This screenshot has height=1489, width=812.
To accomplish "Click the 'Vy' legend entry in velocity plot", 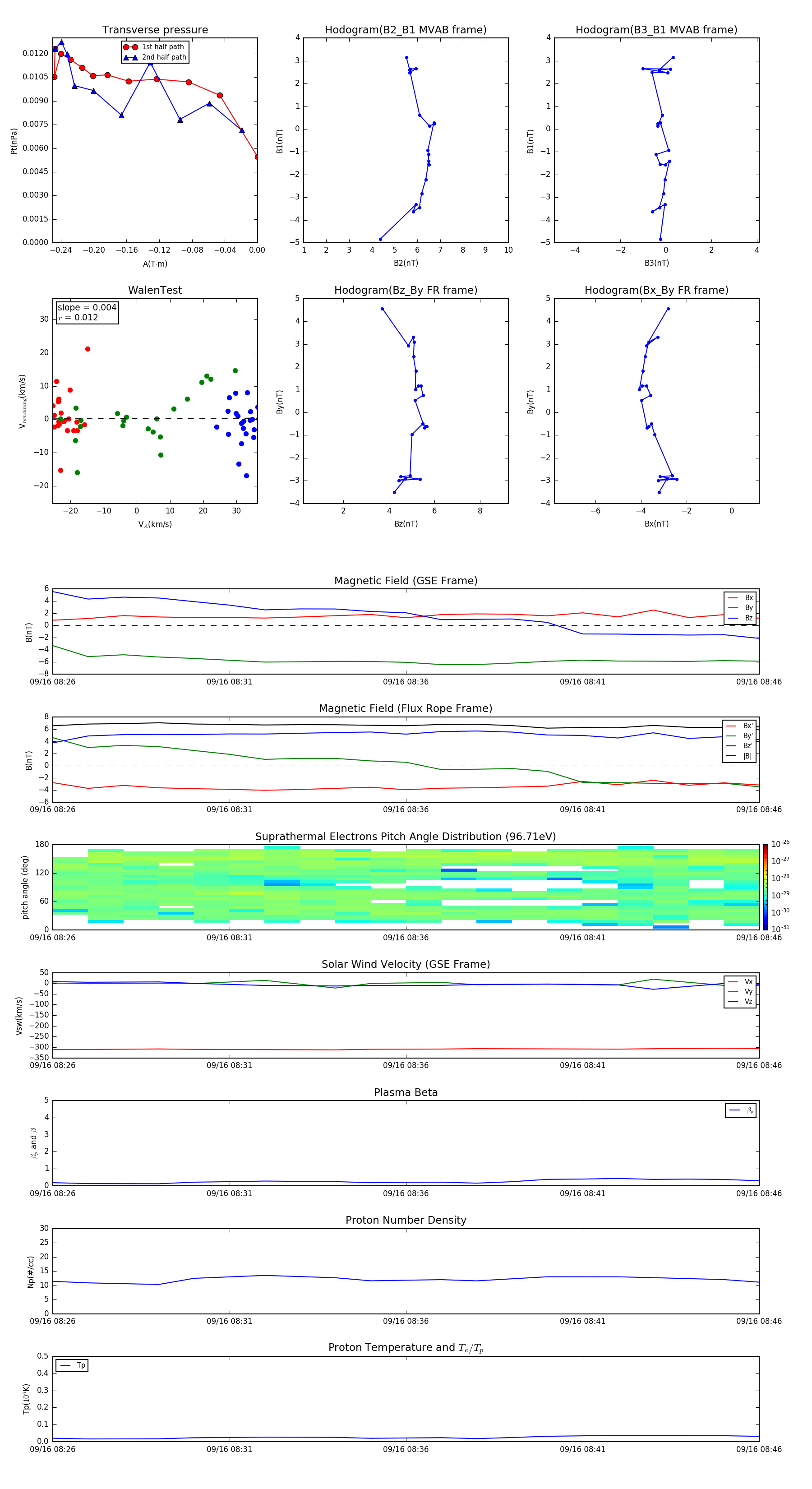I will 740,991.
